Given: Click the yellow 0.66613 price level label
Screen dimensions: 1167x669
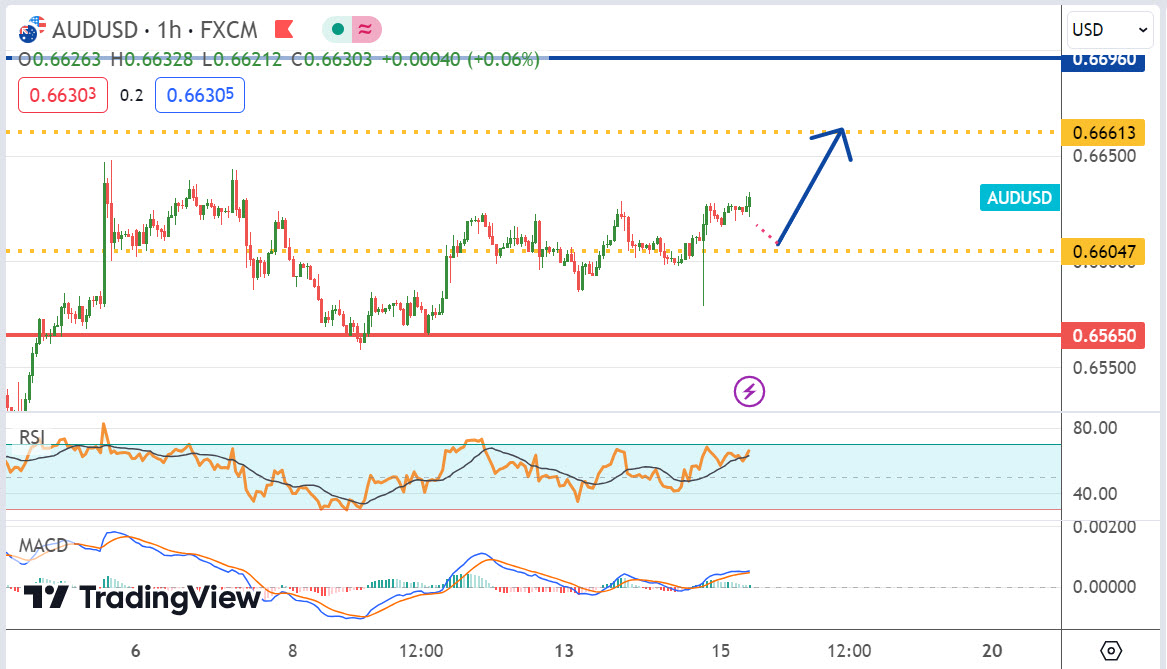Looking at the screenshot, I should (x=1103, y=132).
